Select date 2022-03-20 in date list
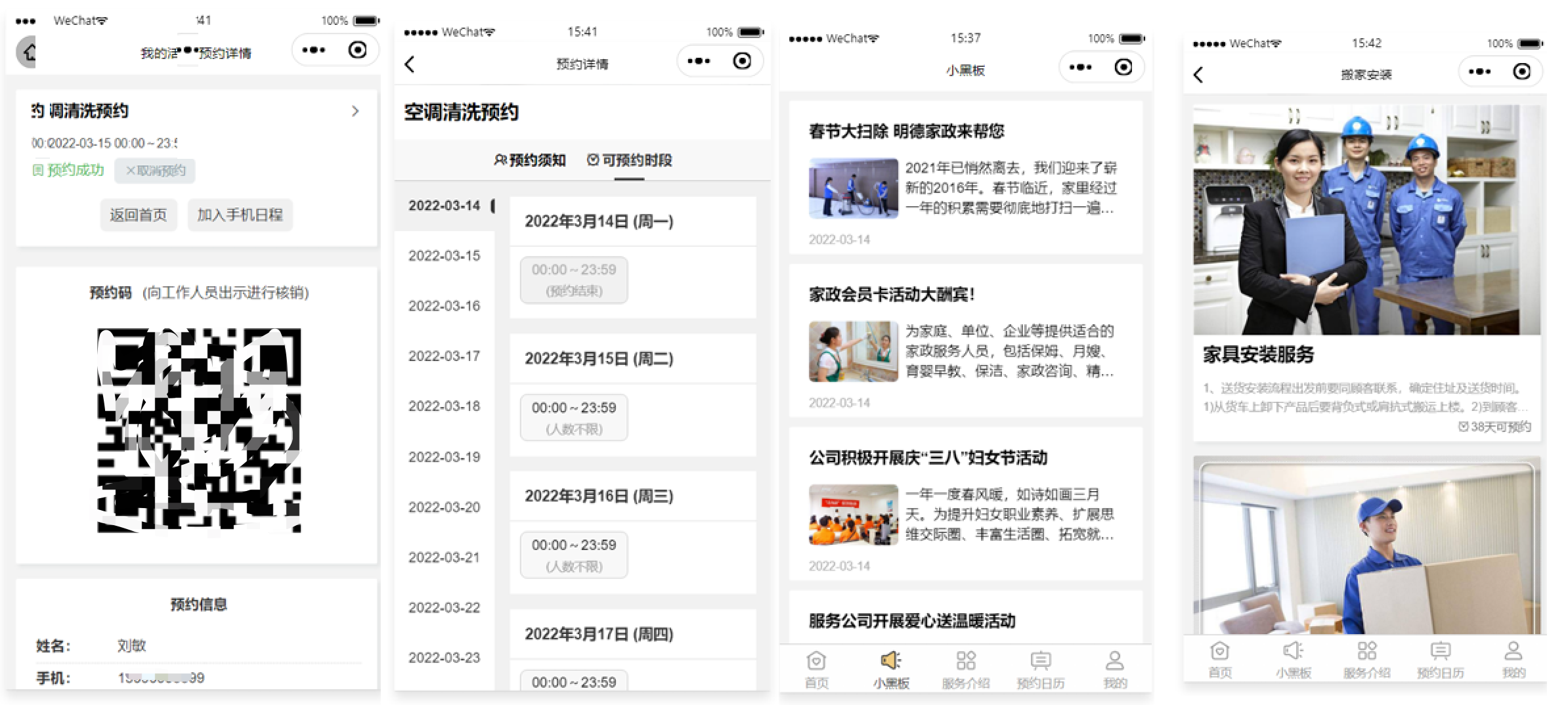Image resolution: width=1568 pixels, height=705 pixels. tap(445, 507)
